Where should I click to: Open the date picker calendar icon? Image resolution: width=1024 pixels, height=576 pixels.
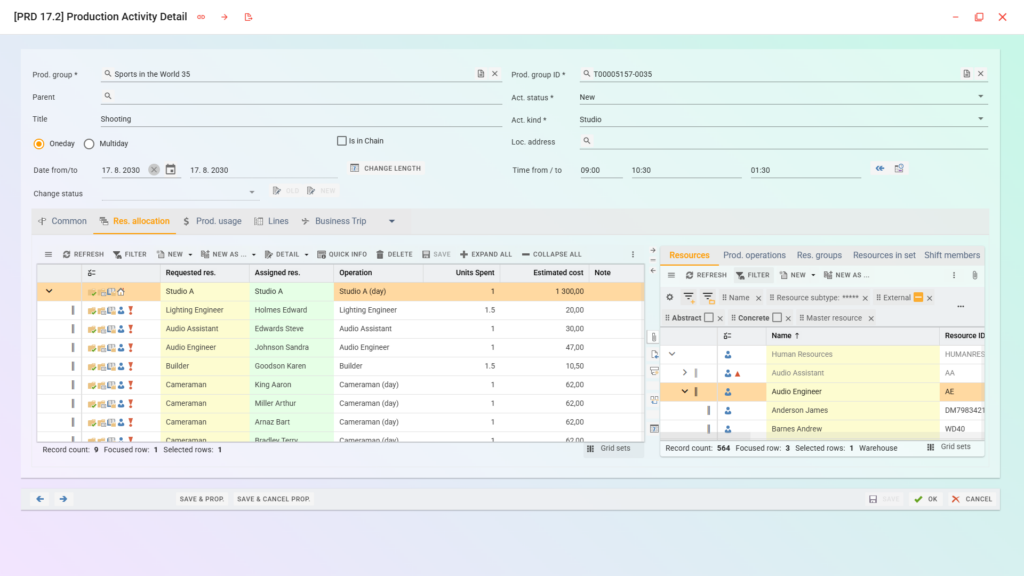171,170
